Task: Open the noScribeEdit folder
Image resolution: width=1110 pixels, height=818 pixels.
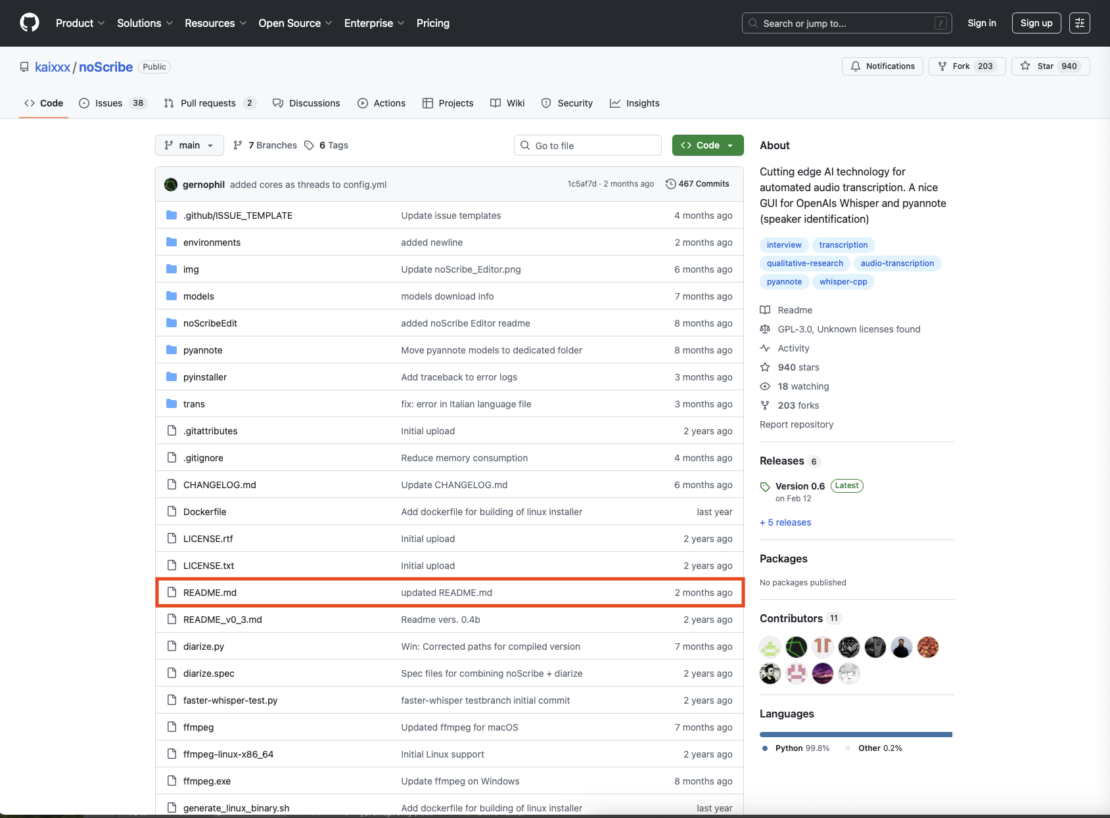Action: (210, 323)
